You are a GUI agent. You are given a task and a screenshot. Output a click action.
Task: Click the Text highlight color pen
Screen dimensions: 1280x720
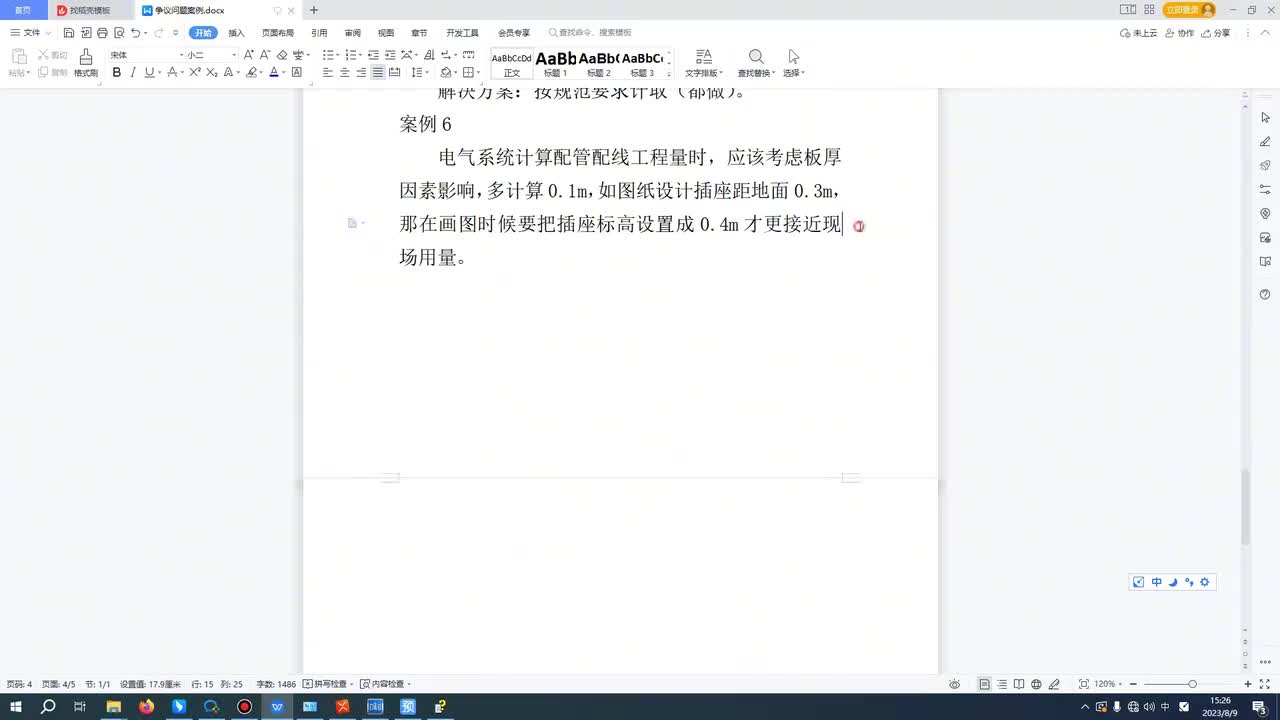(251, 72)
